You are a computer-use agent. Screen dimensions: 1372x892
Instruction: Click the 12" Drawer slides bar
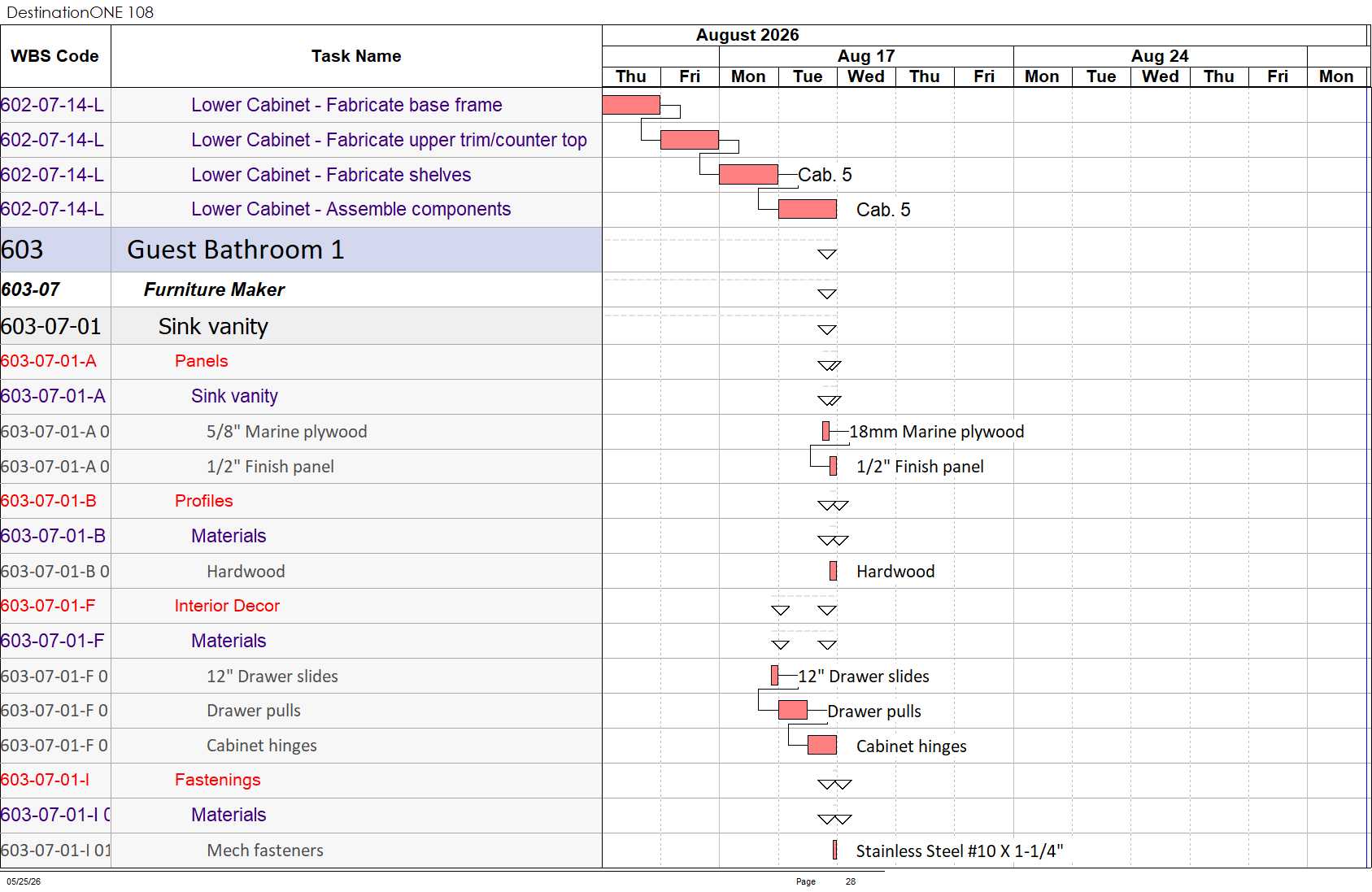point(774,675)
